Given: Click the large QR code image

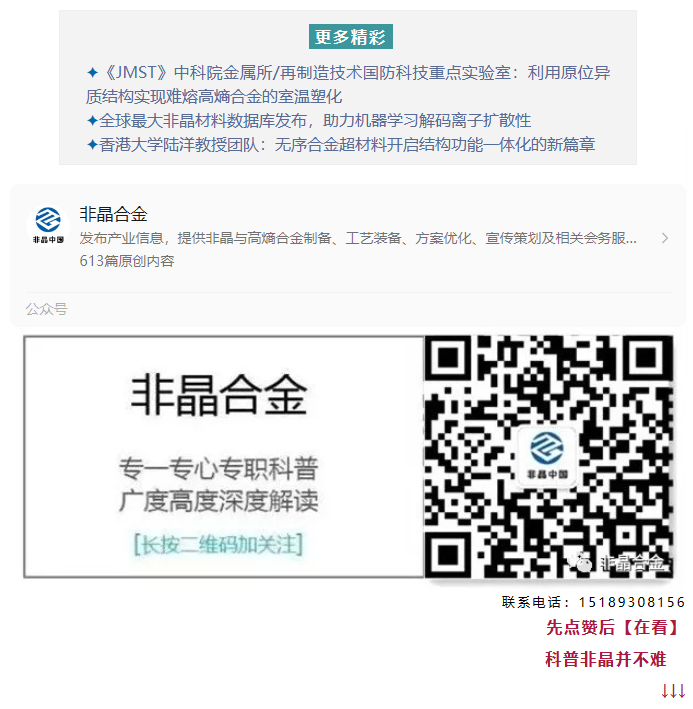Looking at the screenshot, I should [x=549, y=457].
